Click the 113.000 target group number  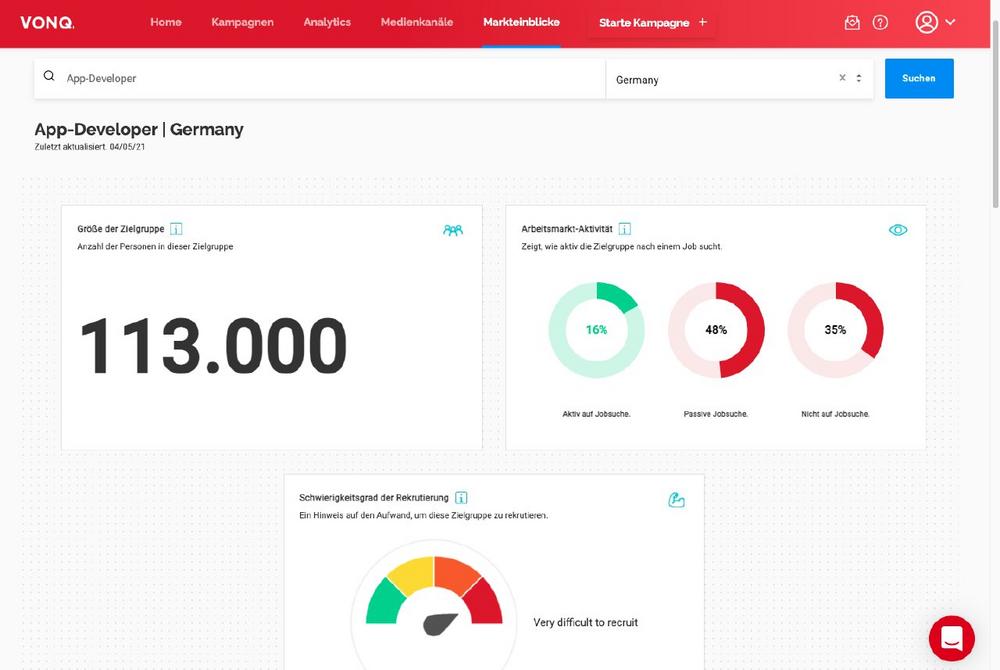point(213,346)
